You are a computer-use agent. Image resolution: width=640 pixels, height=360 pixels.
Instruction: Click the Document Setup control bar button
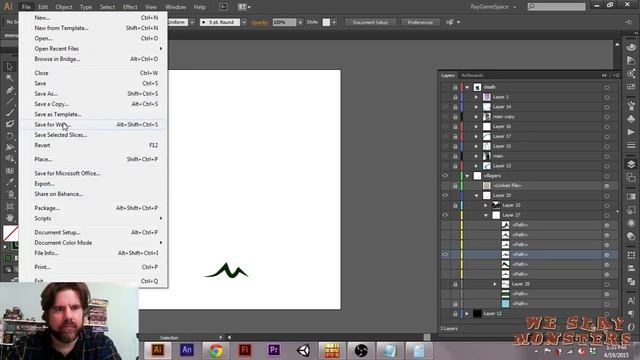point(370,22)
